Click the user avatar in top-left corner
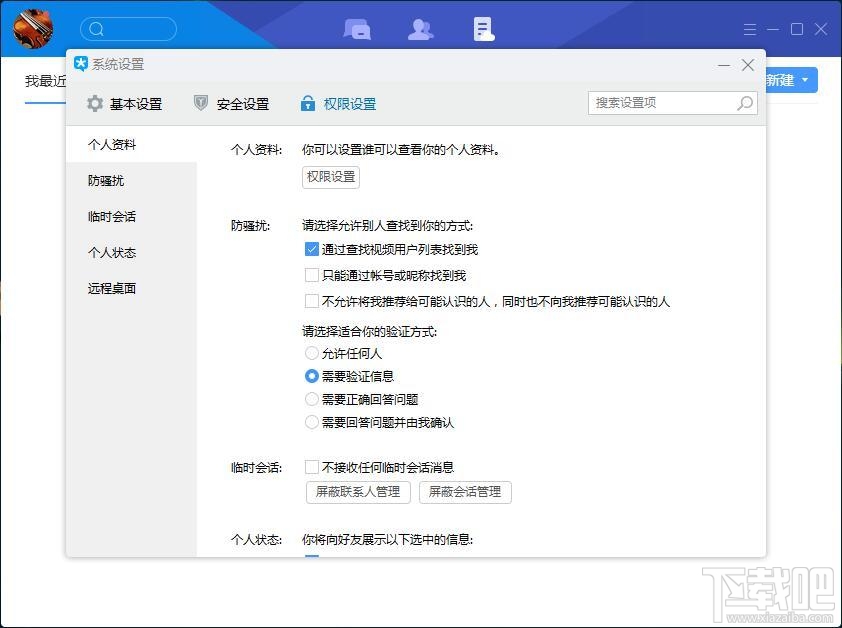Viewport: 842px width, 628px height. tap(31, 27)
